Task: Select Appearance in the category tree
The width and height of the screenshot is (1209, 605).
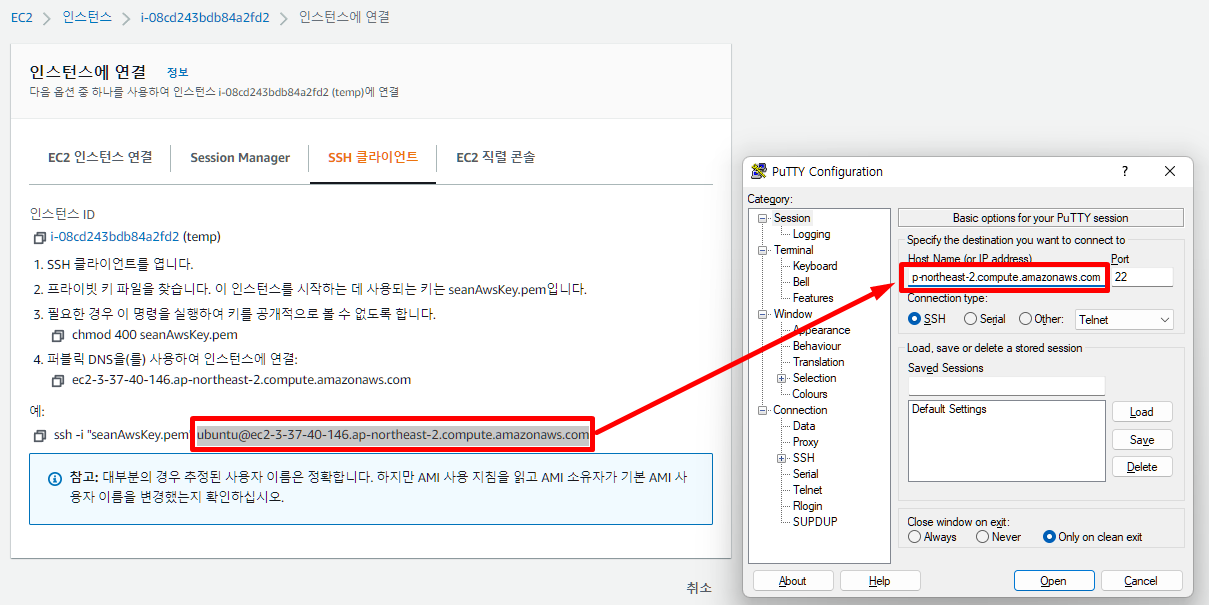Action: point(821,330)
